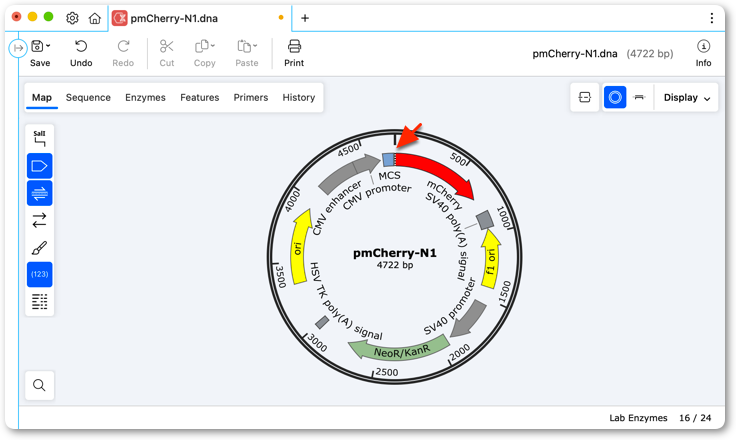Select the gray SV40 poly(A) signal box
This screenshot has width=736, height=440.
(485, 220)
